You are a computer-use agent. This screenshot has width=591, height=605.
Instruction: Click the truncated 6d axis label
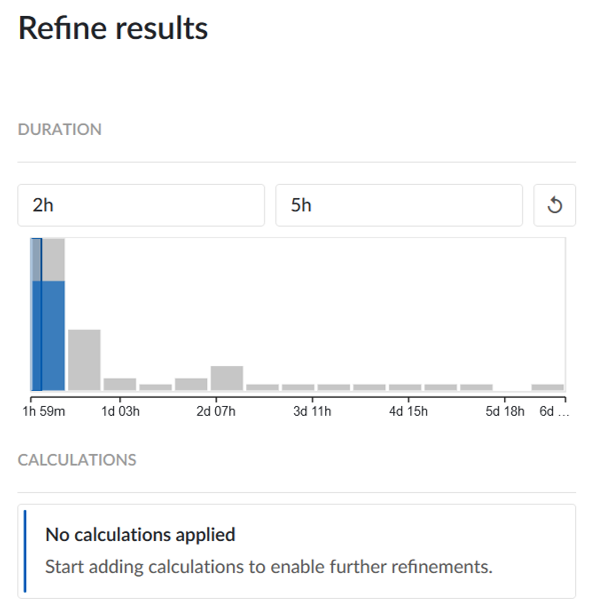tap(554, 411)
